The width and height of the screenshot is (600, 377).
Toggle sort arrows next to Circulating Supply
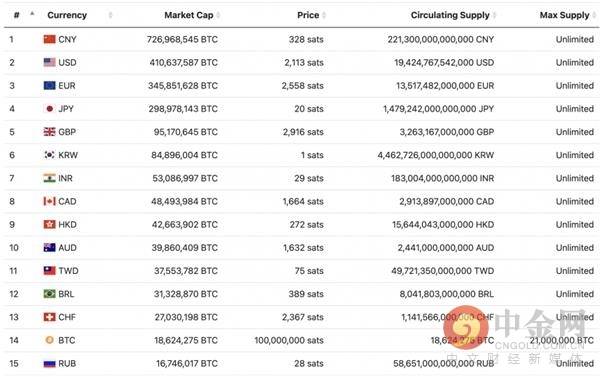click(x=494, y=15)
